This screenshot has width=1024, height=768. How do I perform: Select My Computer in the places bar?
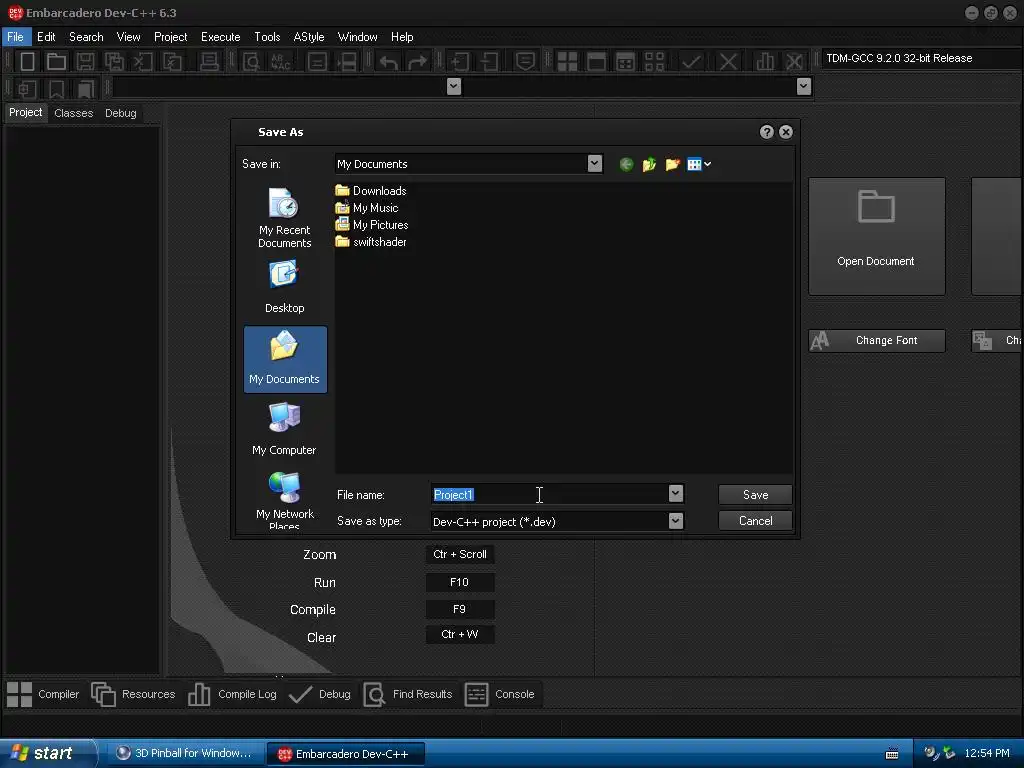(285, 428)
